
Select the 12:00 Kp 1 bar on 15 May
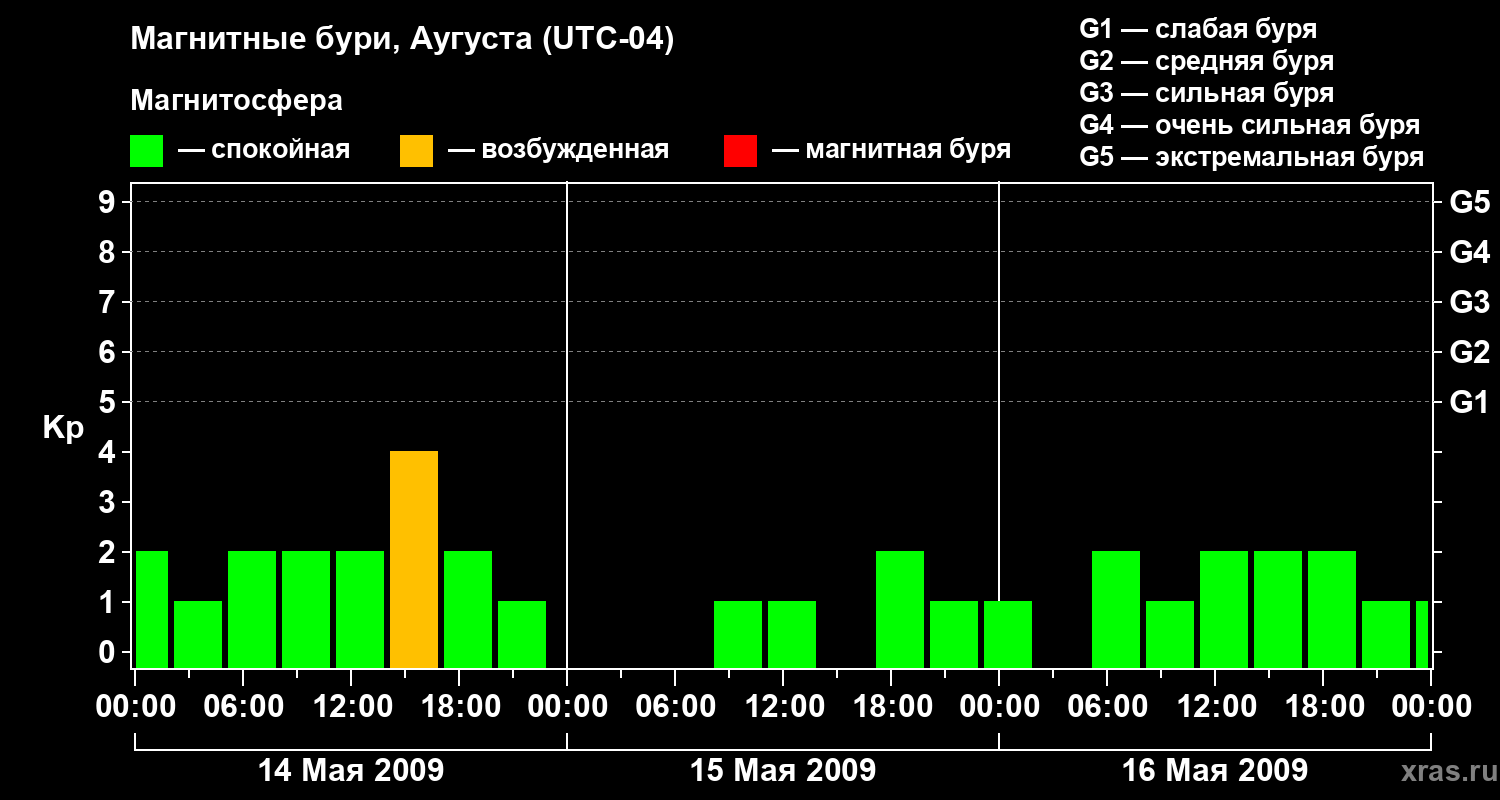point(792,634)
